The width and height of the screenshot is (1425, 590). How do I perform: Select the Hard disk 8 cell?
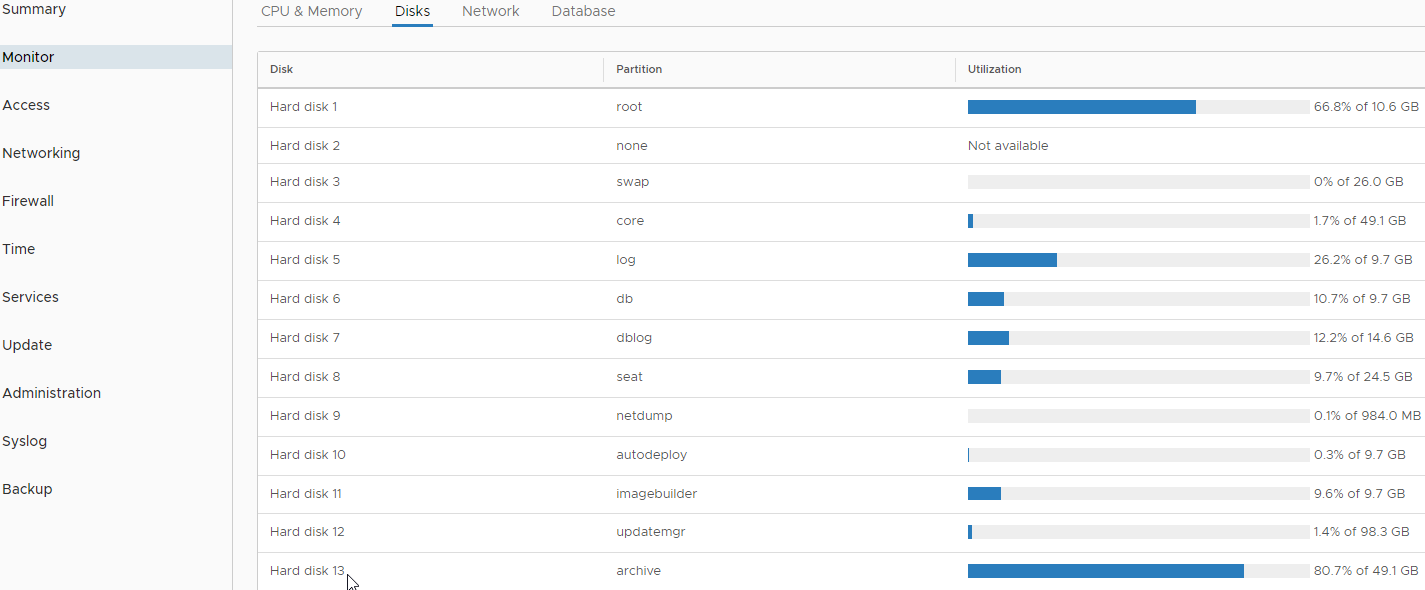coord(305,376)
